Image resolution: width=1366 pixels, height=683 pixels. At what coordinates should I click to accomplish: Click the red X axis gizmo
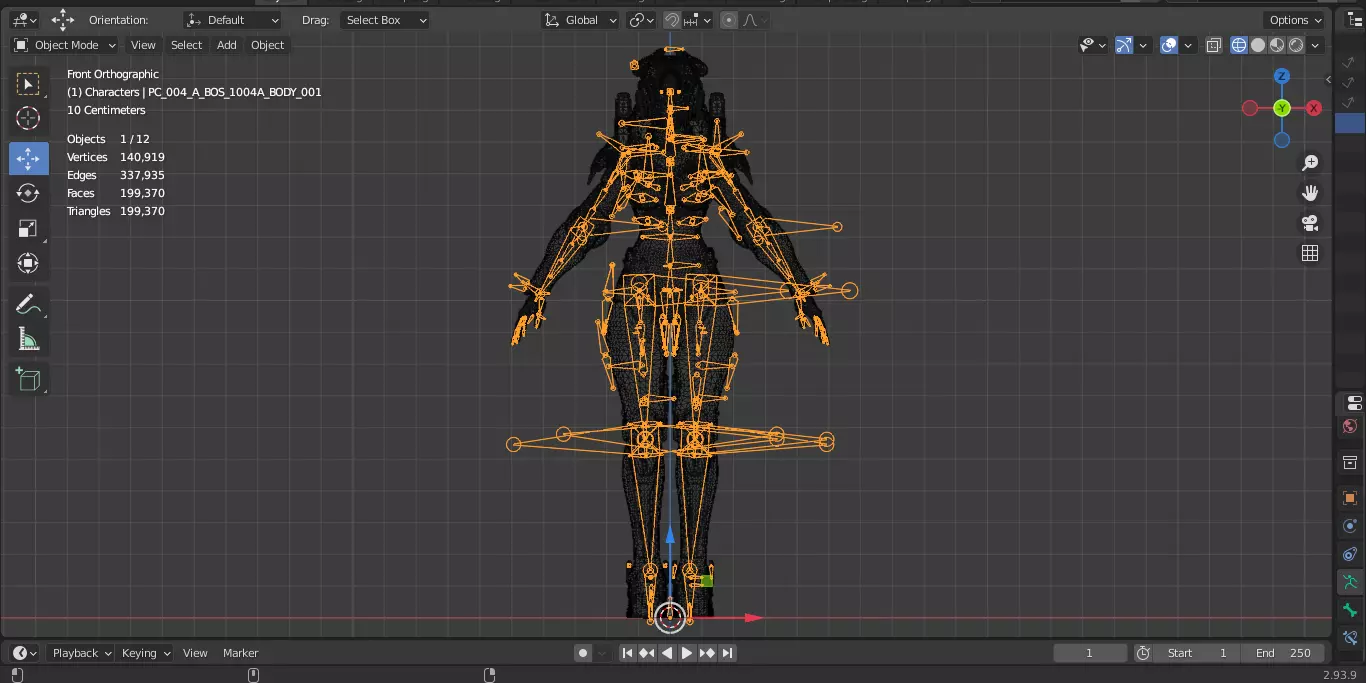(x=1314, y=108)
